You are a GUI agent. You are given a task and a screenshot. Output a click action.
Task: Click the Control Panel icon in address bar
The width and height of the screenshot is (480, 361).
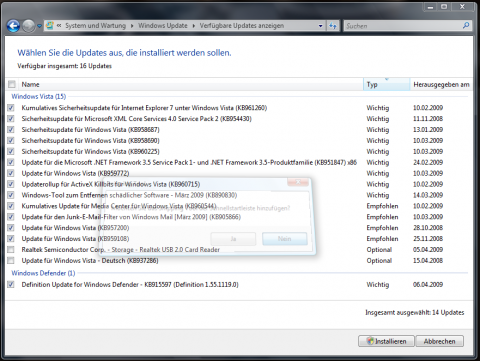click(50, 26)
